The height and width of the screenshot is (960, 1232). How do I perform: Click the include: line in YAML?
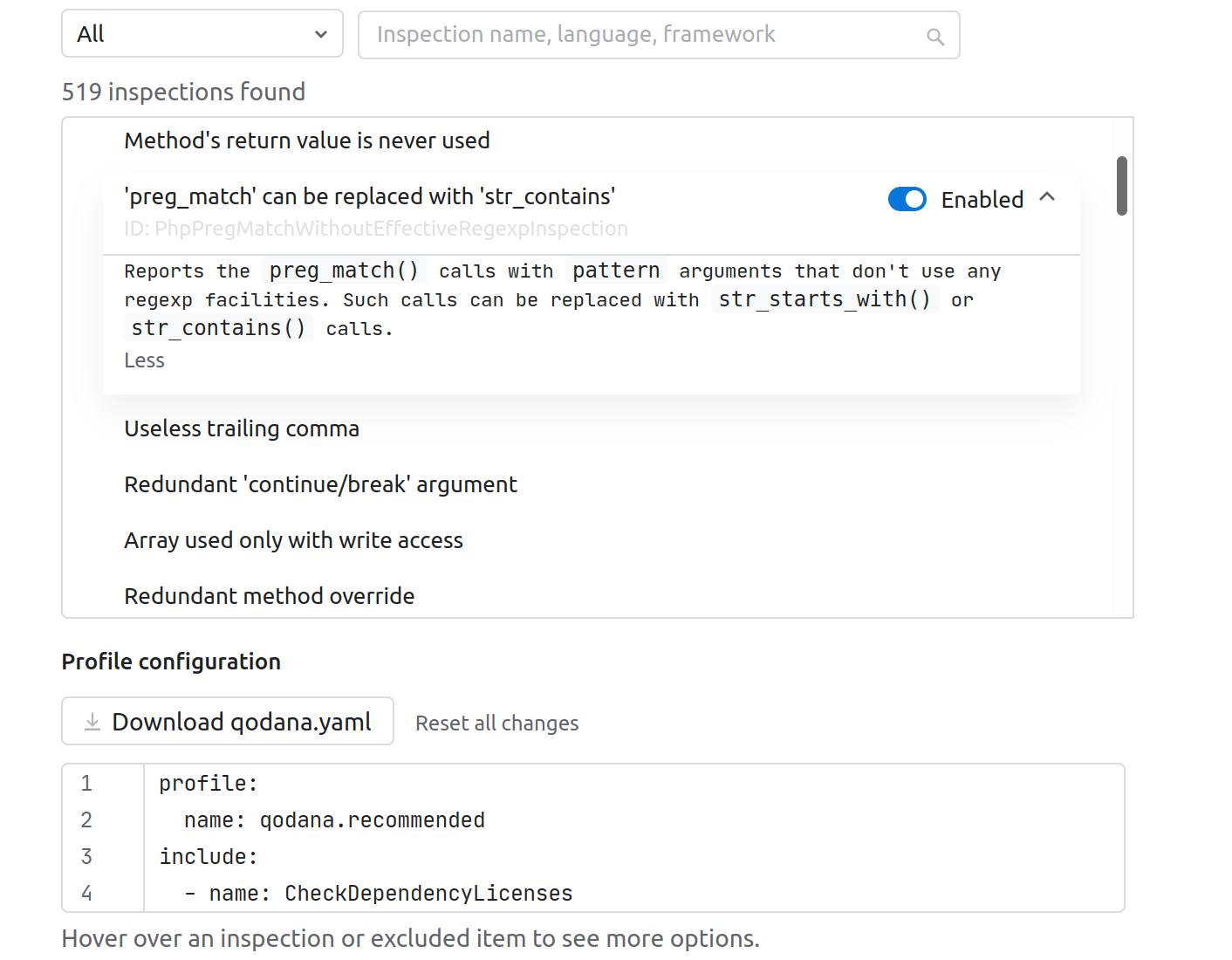(x=208, y=857)
